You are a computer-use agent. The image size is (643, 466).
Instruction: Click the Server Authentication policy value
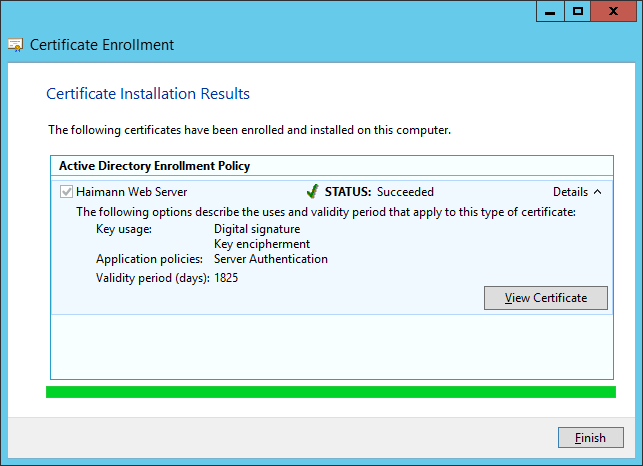click(271, 259)
